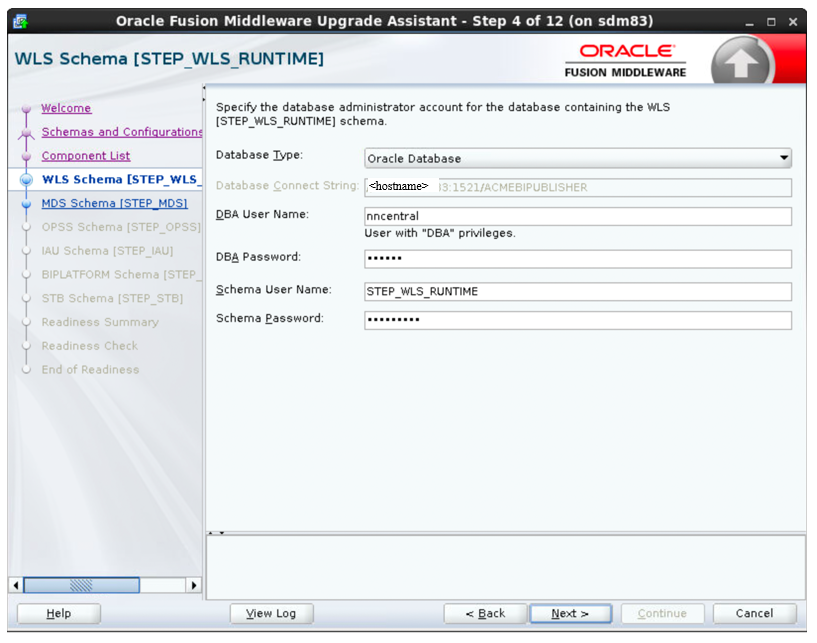Viewport: 817px width, 643px height.
Task: Proceed with the Next button
Action: [x=570, y=613]
